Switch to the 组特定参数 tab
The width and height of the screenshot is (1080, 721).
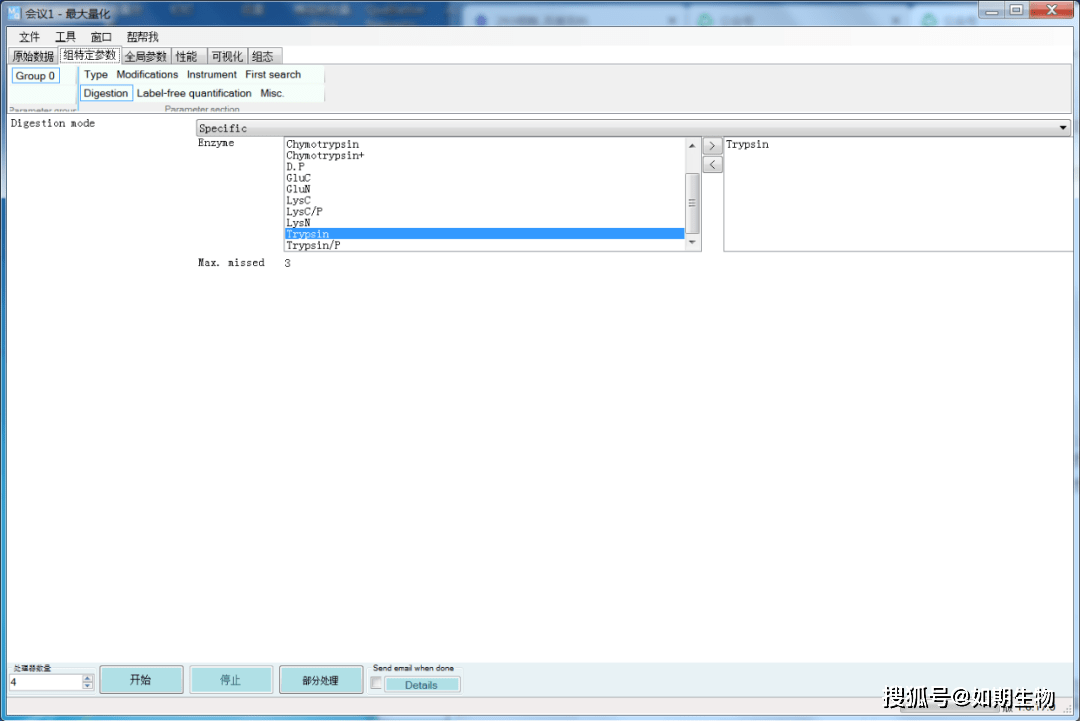(x=90, y=56)
